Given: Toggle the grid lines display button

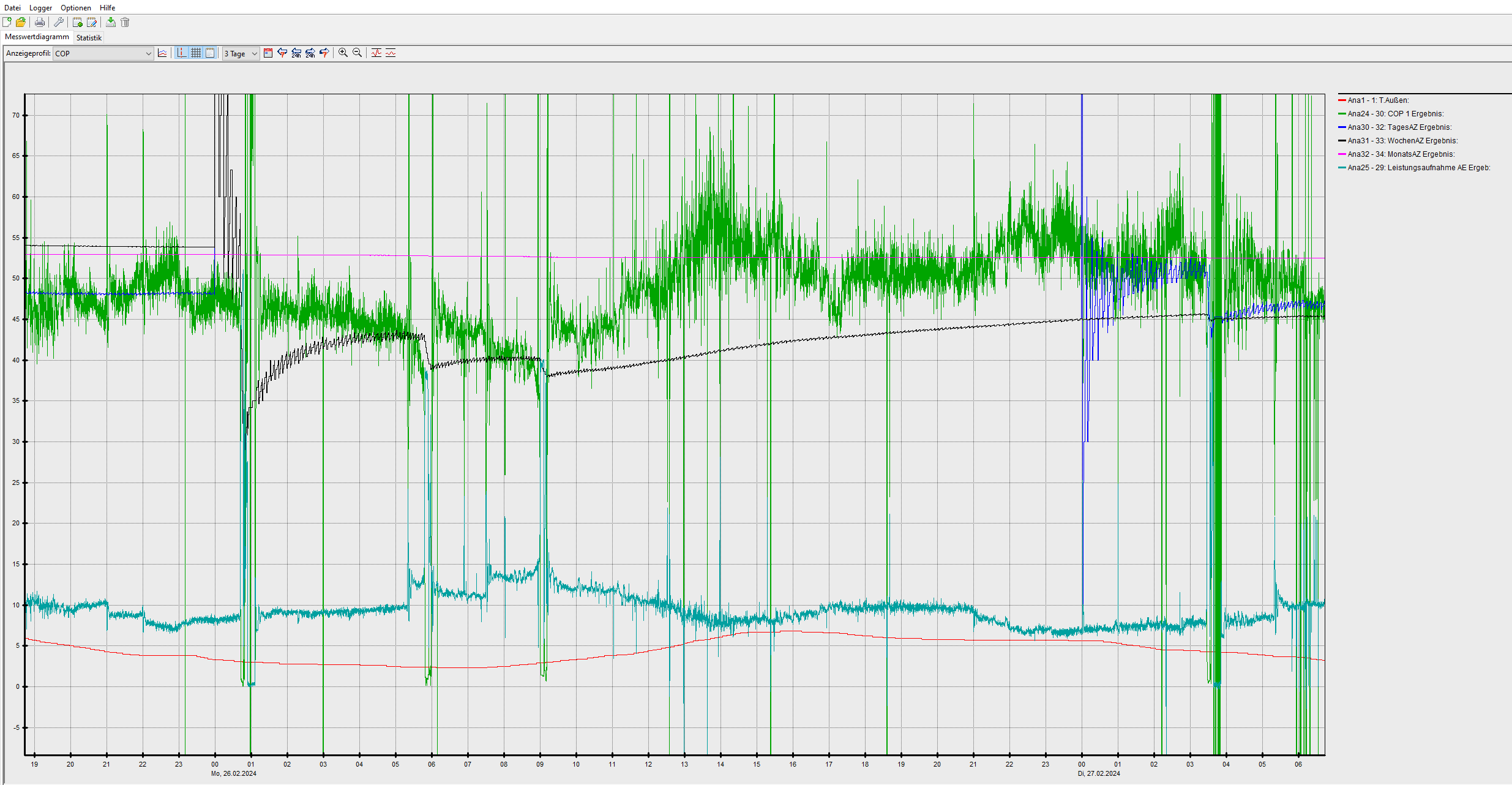Looking at the screenshot, I should (196, 53).
